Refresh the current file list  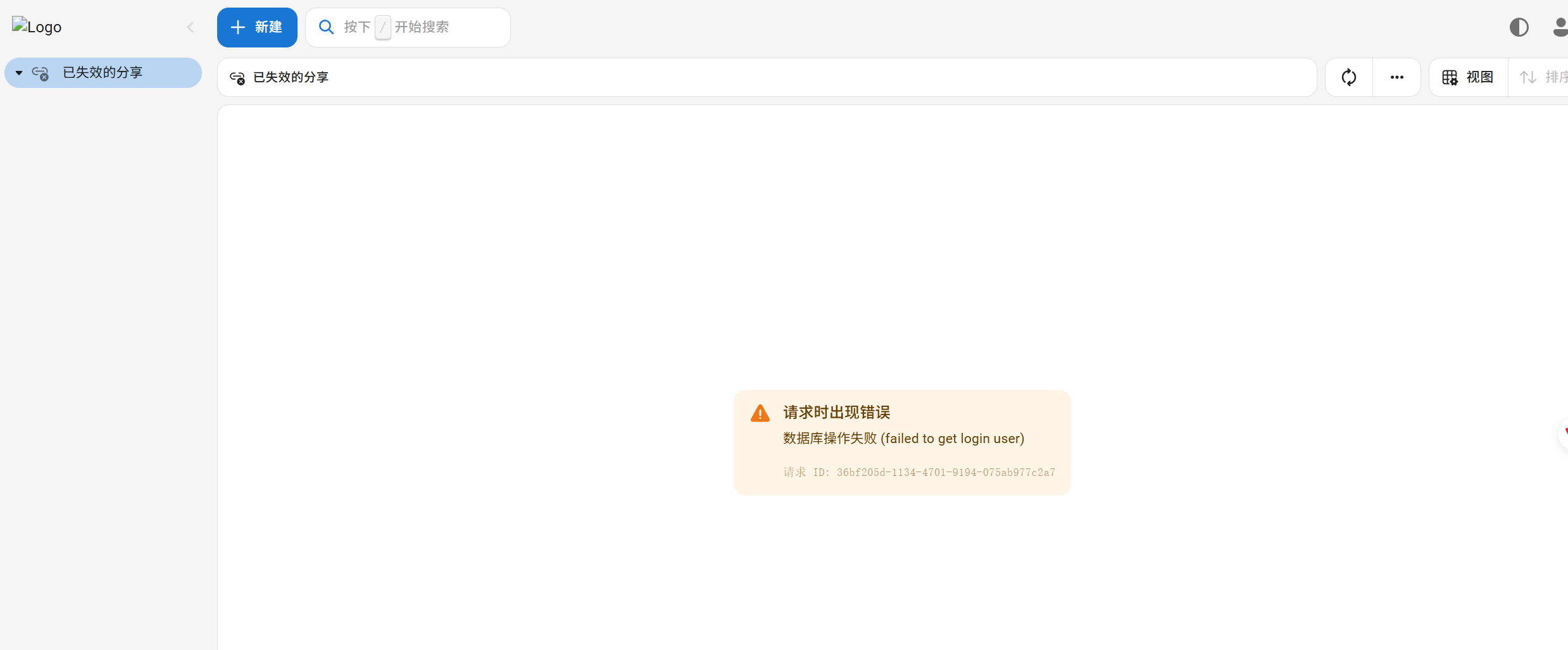1350,77
